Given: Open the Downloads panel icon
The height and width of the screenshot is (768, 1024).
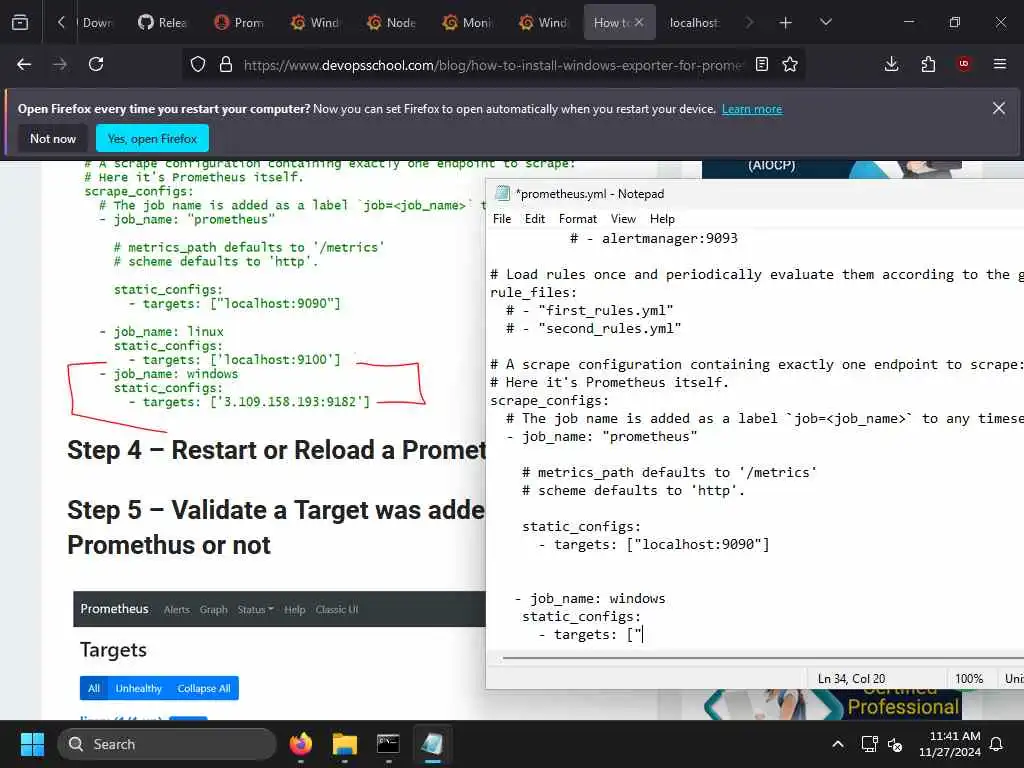Looking at the screenshot, I should [x=891, y=64].
